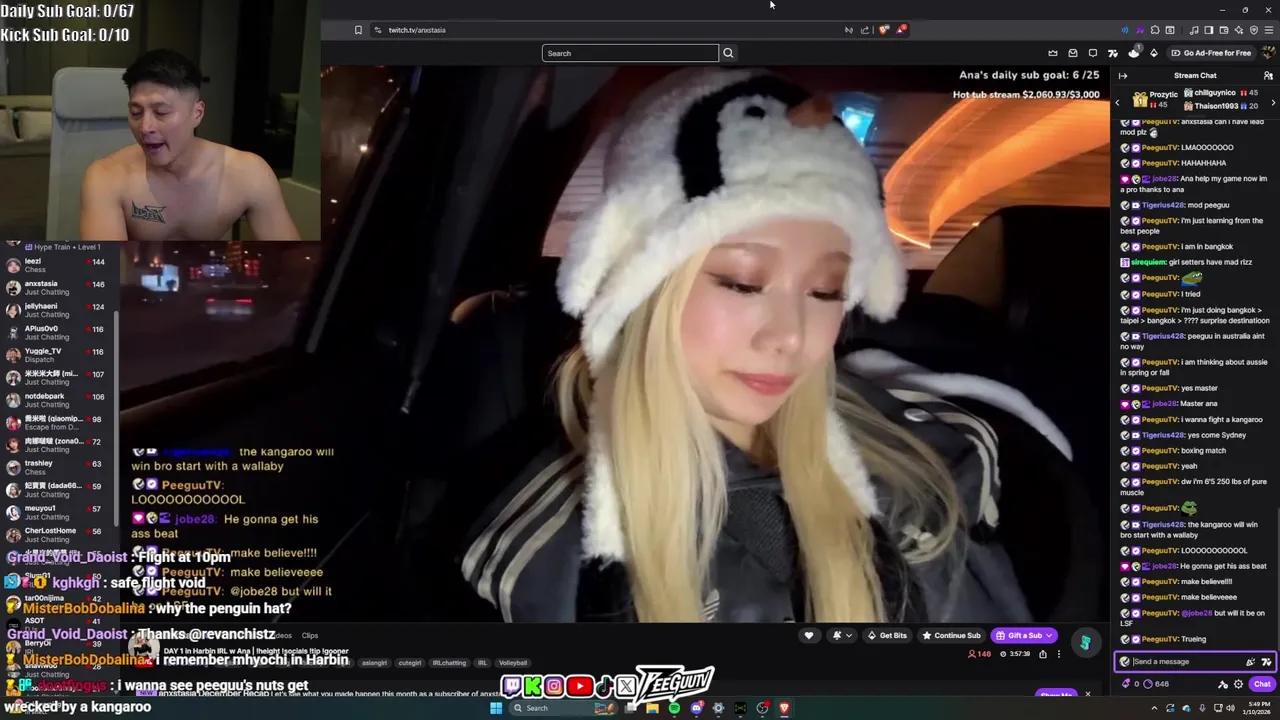This screenshot has width=1280, height=720.
Task: Select CherLostHome channel in sidebar
Action: click(60, 535)
